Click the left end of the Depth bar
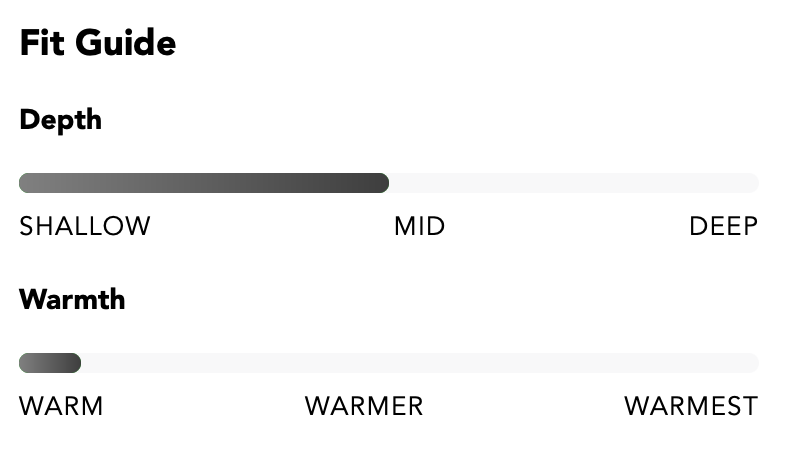794x458 pixels. point(25,183)
